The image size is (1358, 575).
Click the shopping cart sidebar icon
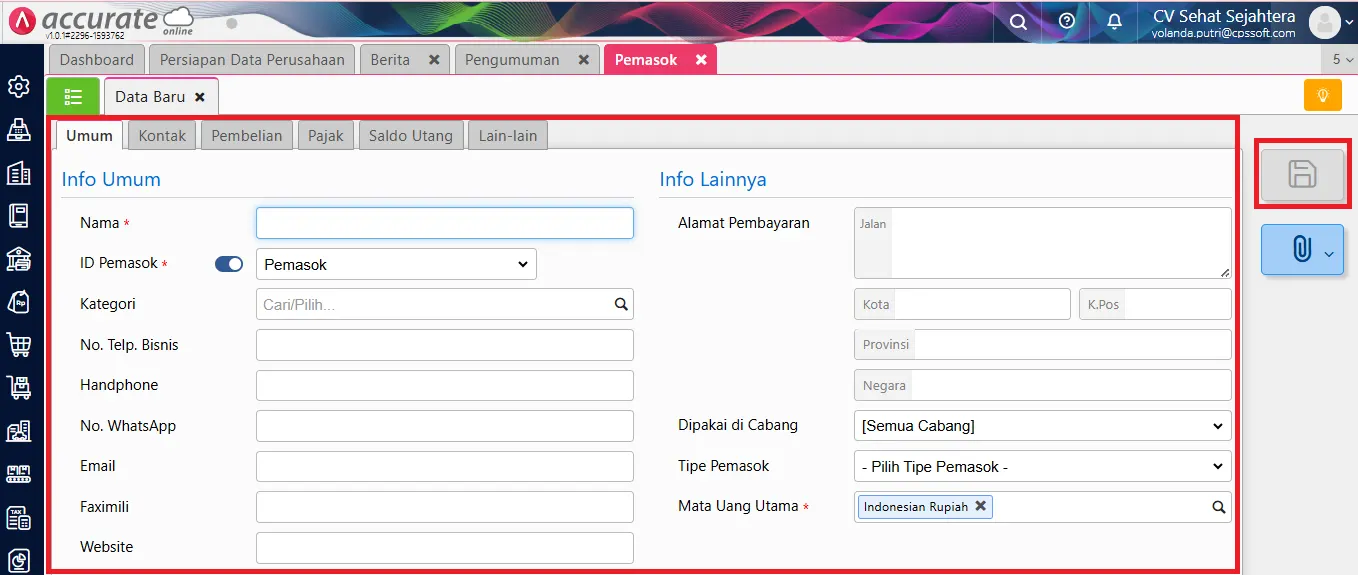(x=19, y=344)
